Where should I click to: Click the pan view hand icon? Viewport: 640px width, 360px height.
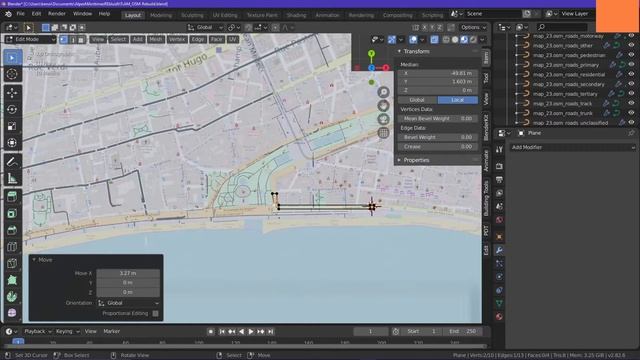click(383, 106)
